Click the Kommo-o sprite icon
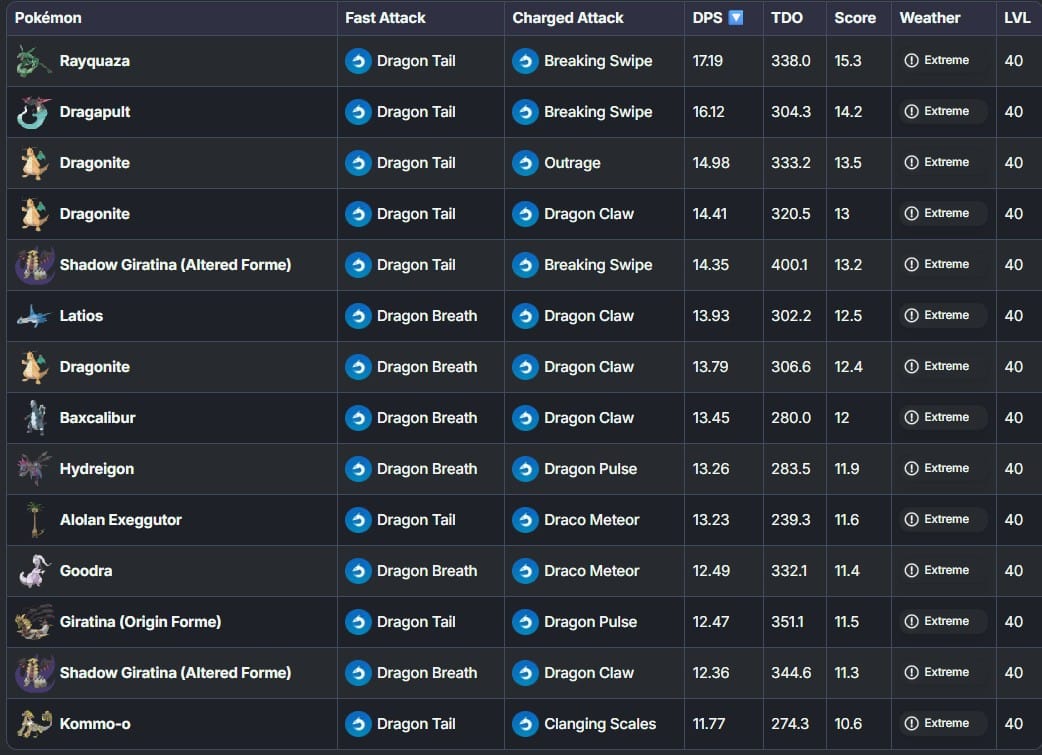 click(x=33, y=724)
